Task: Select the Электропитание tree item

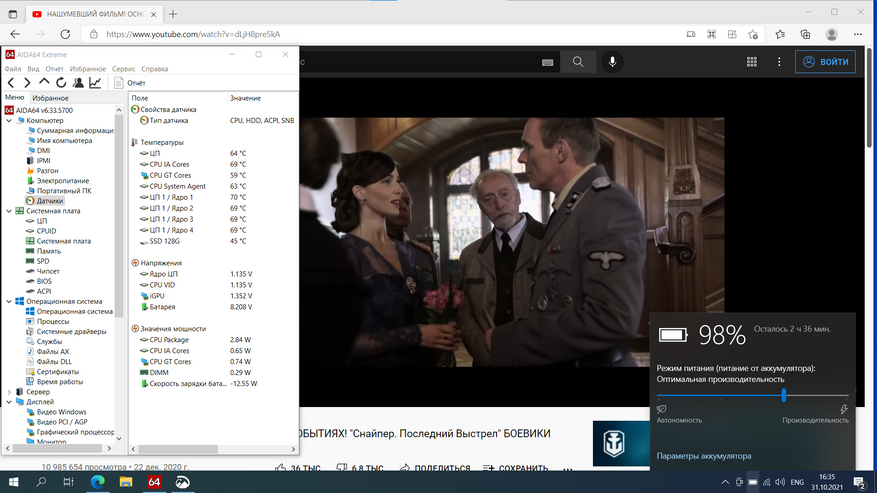Action: pos(58,181)
